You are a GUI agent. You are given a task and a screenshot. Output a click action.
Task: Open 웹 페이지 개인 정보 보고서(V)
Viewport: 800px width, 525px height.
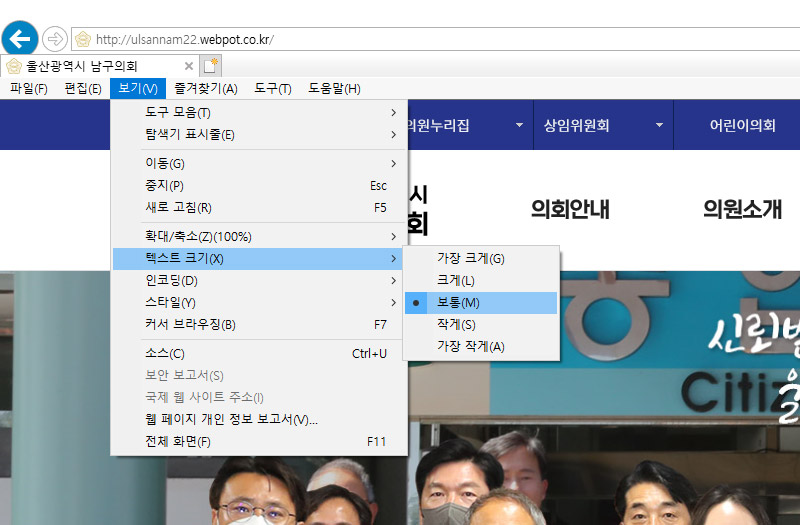(x=259, y=419)
